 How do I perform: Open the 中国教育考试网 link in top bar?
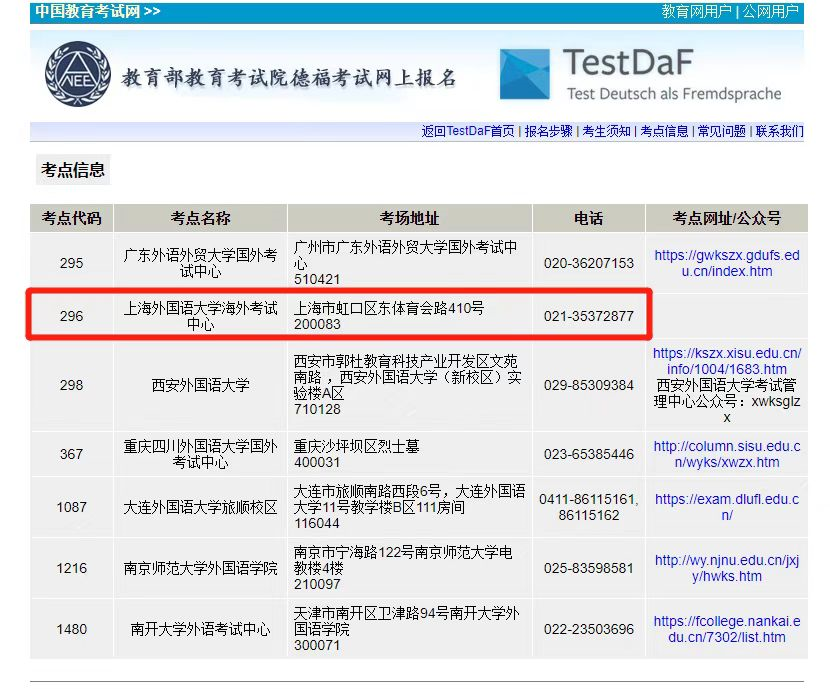tap(98, 11)
